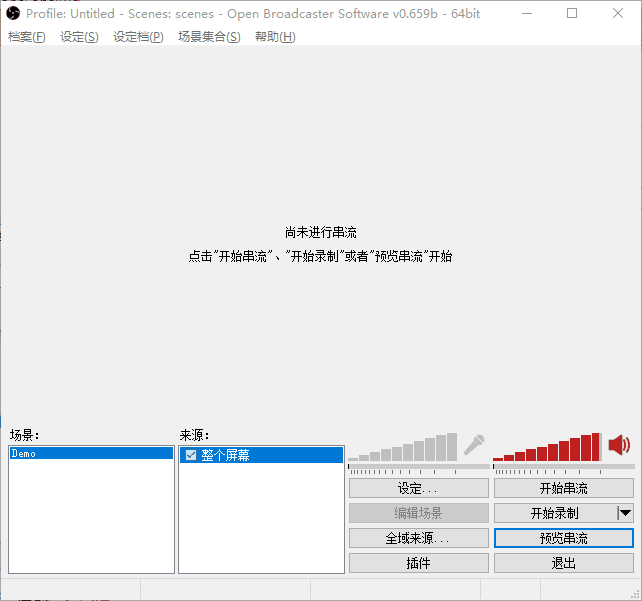This screenshot has width=642, height=601.
Task: Mute the red desktop speaker icon
Action: pyautogui.click(x=619, y=445)
